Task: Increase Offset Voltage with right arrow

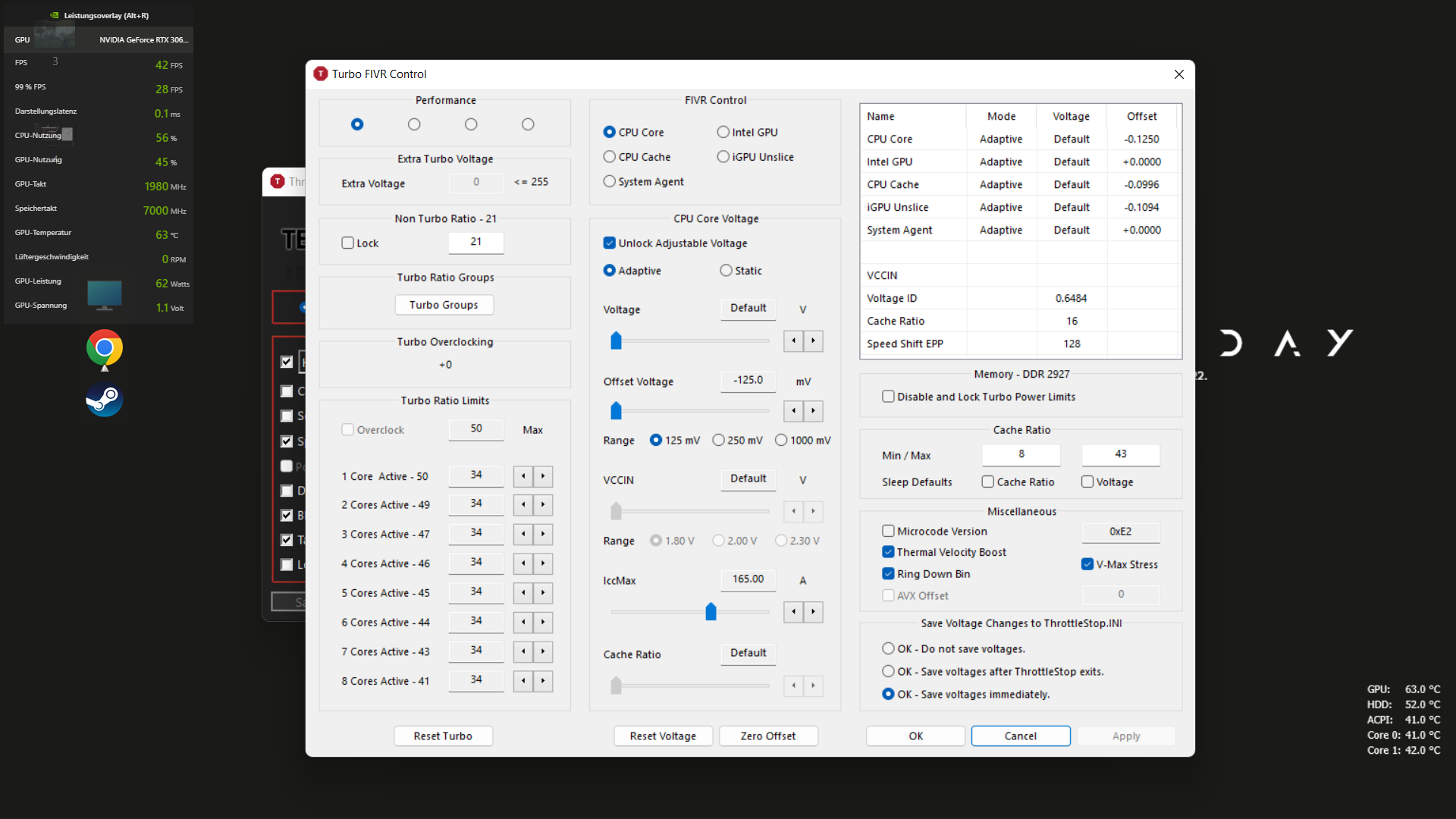Action: coord(813,411)
